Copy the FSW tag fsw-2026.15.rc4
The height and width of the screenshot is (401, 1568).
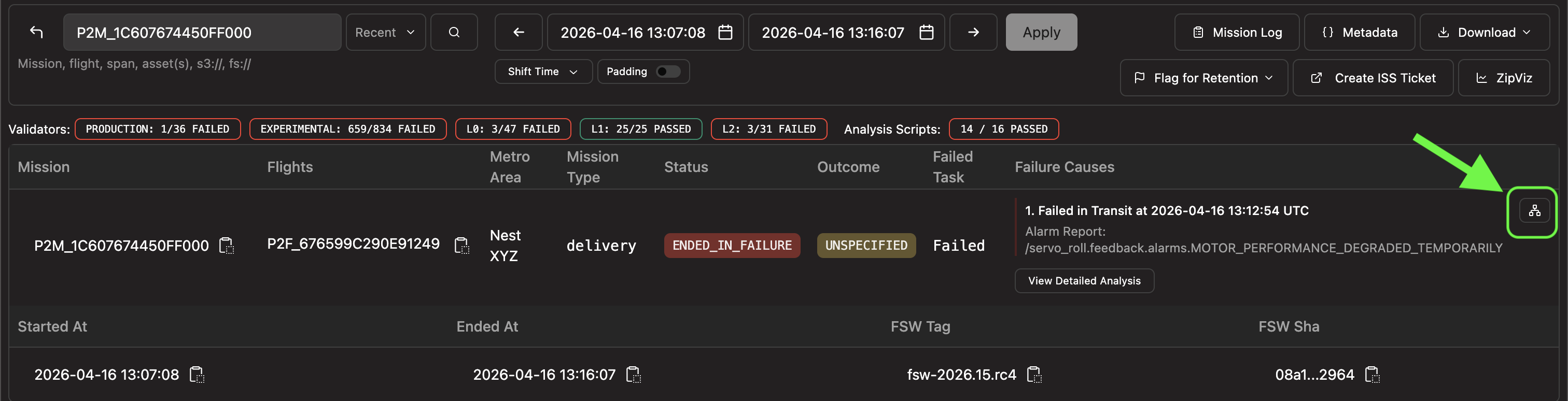coord(1034,374)
